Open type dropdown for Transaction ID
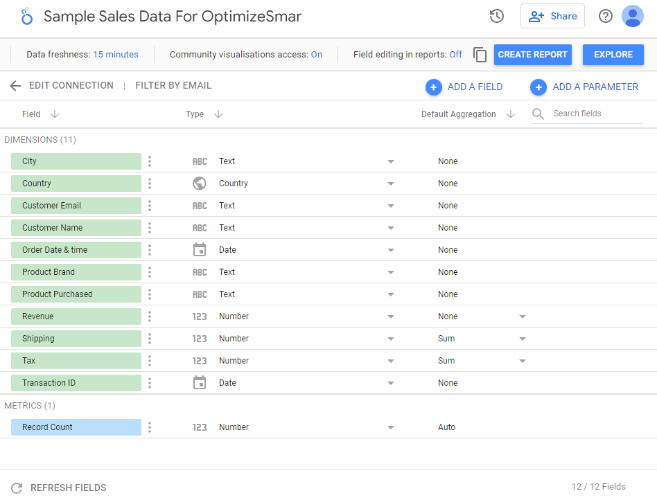 391,383
